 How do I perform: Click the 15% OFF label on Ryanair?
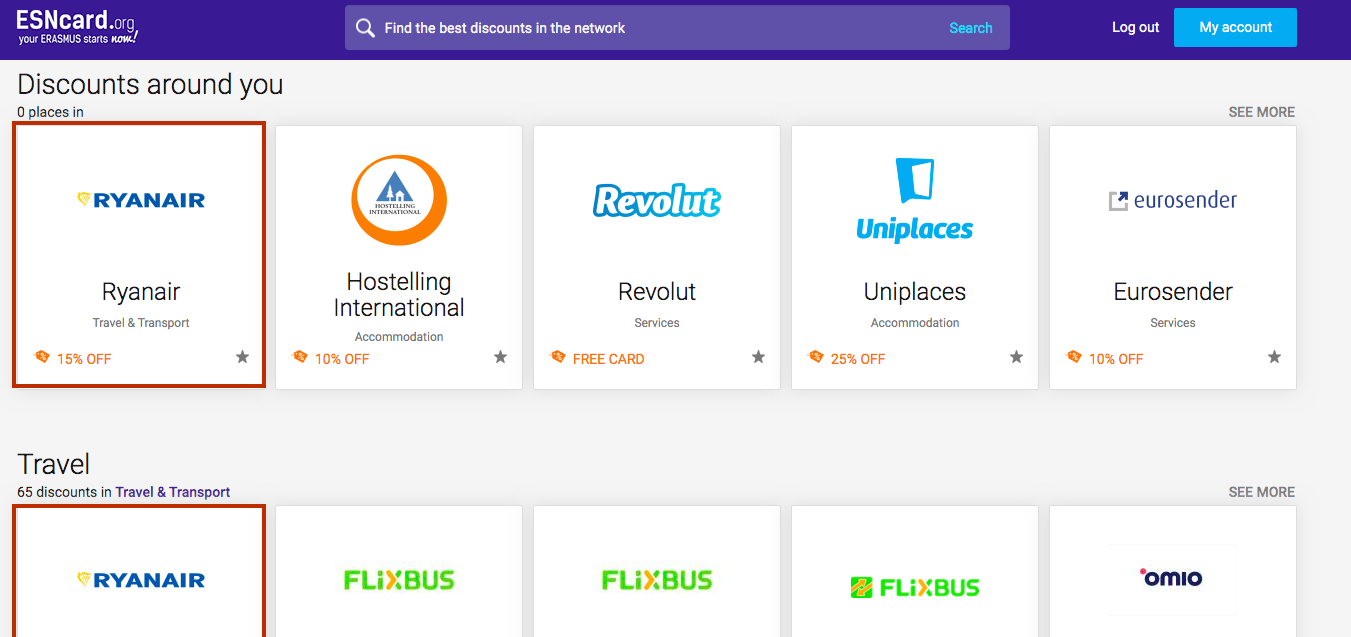tap(84, 359)
